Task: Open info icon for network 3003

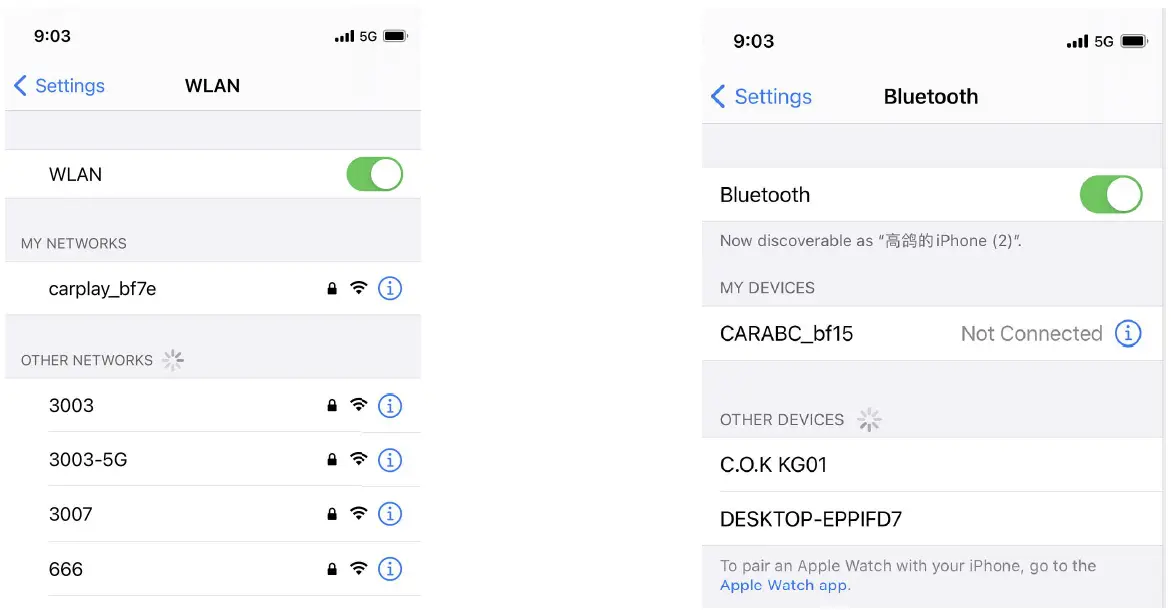Action: click(390, 406)
